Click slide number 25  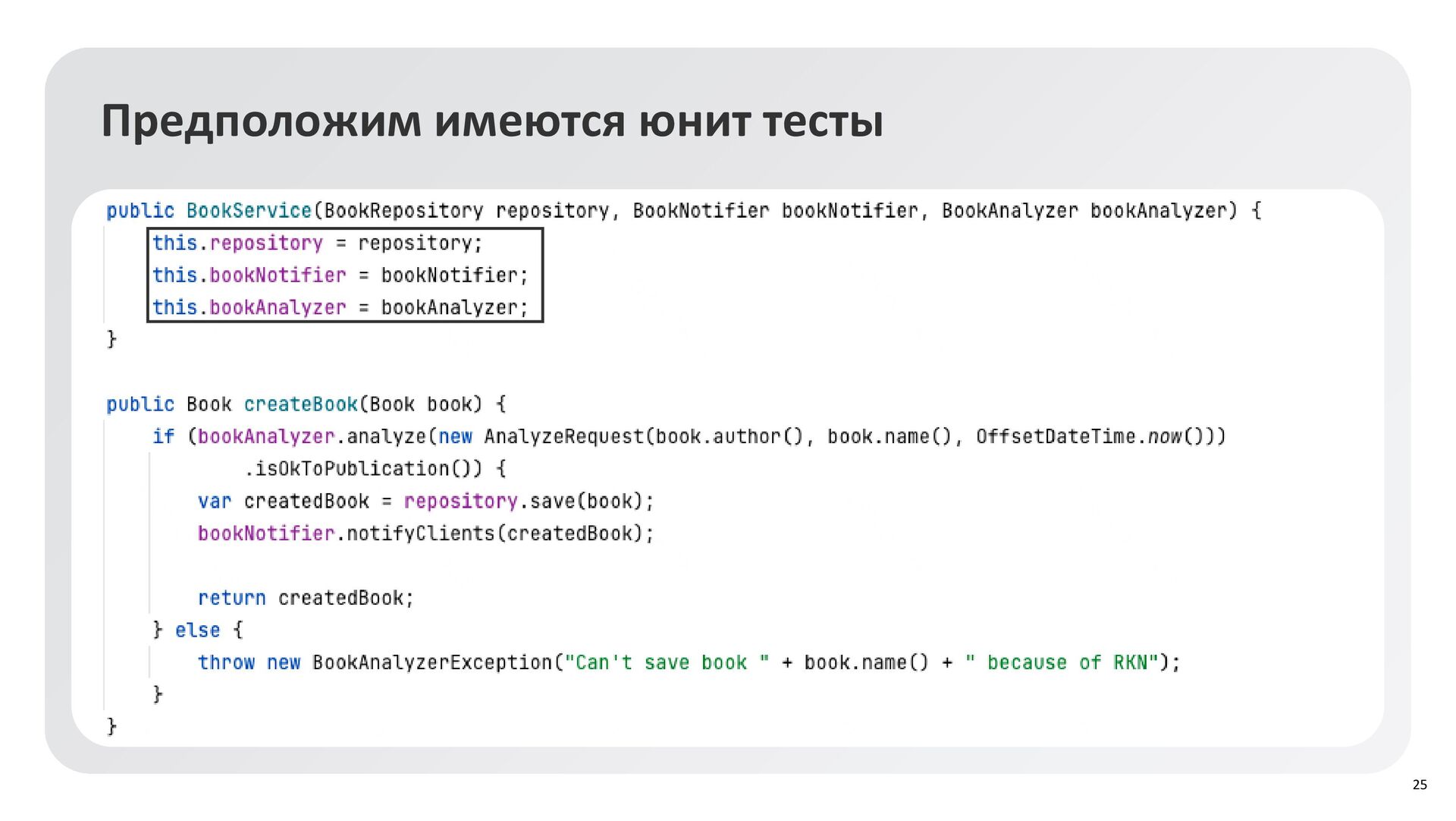click(x=1420, y=785)
